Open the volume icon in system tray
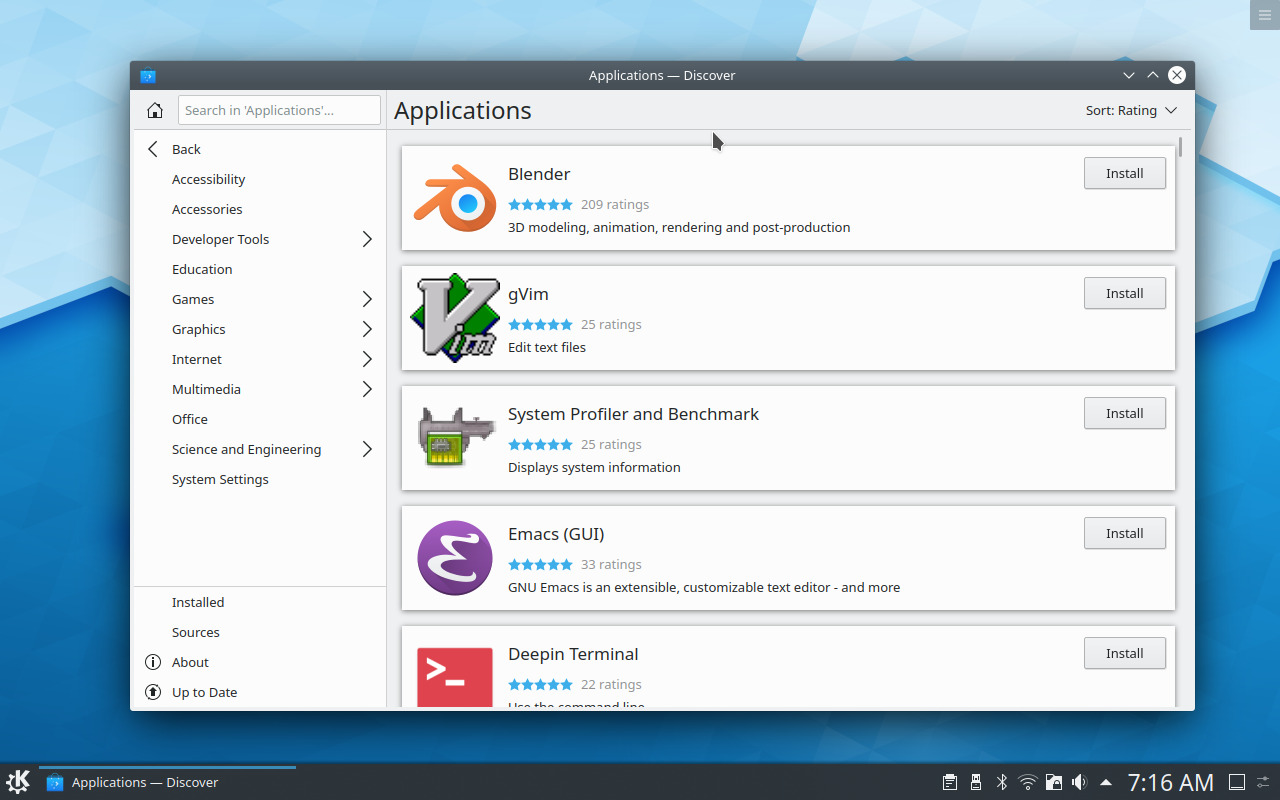 pyautogui.click(x=1079, y=782)
